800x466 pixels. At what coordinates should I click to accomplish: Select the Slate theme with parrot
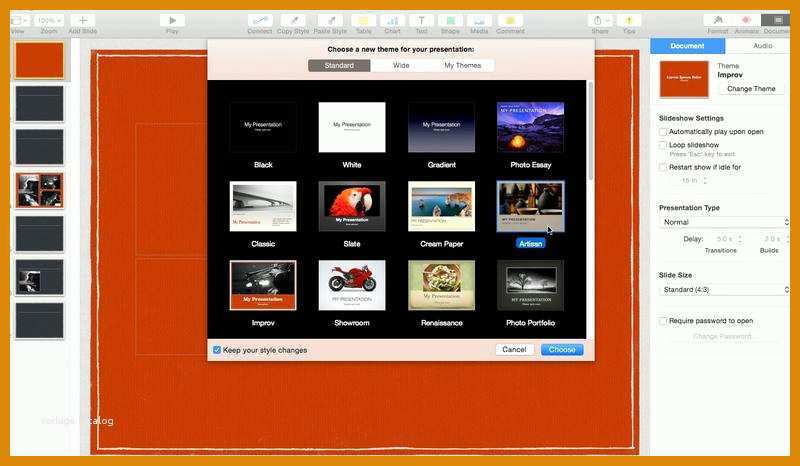click(x=352, y=206)
